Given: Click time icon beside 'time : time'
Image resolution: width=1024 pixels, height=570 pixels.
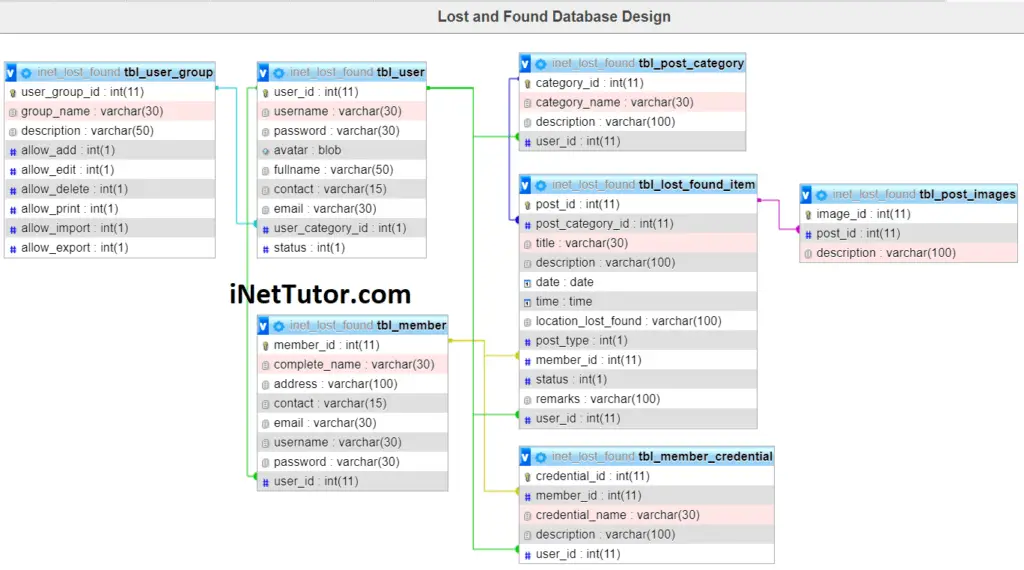Looking at the screenshot, I should (x=527, y=302).
